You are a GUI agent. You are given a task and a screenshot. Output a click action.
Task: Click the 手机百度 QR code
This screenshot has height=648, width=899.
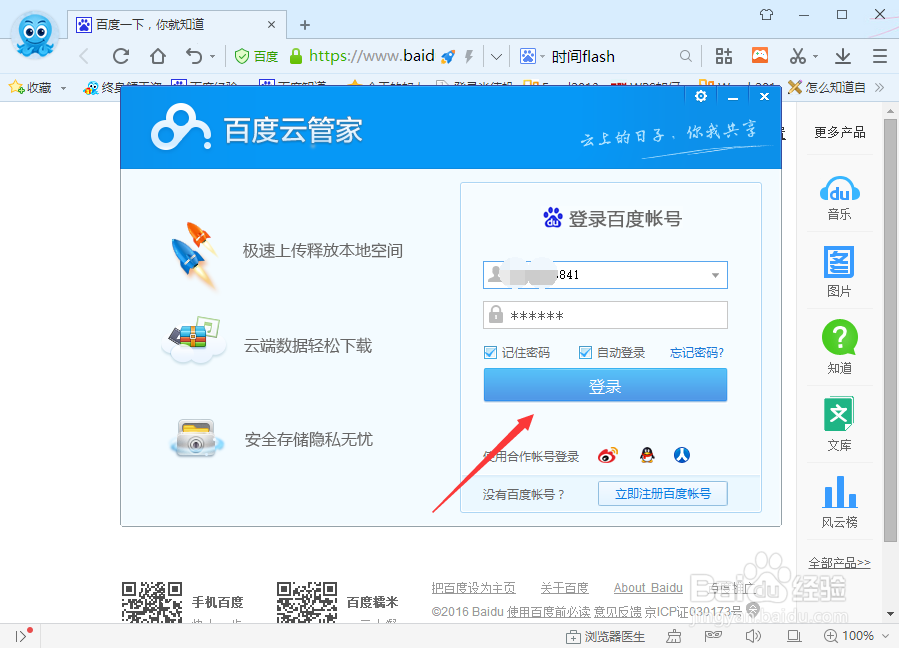152,602
